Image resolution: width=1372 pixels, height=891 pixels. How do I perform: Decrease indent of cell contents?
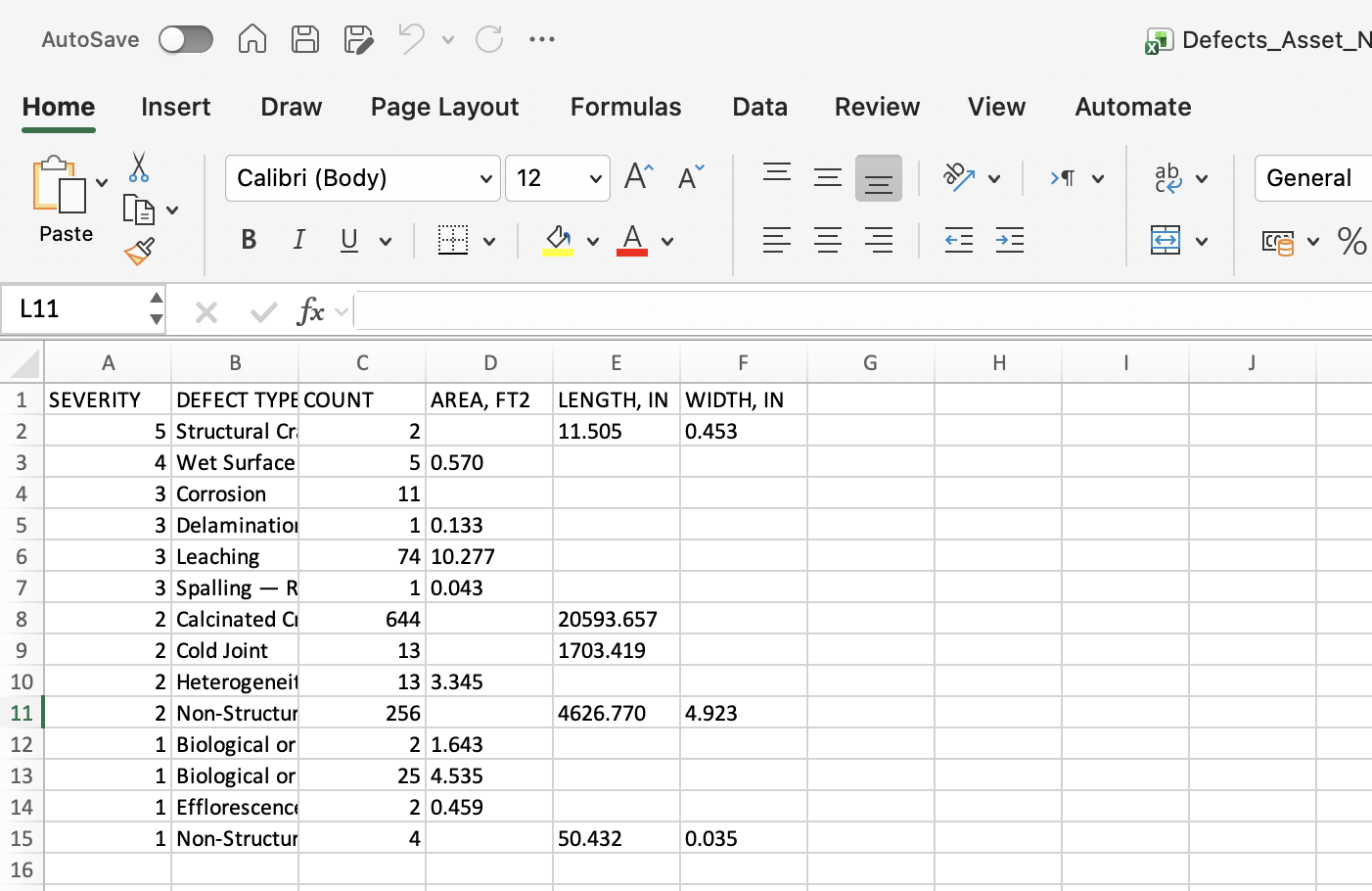(959, 240)
